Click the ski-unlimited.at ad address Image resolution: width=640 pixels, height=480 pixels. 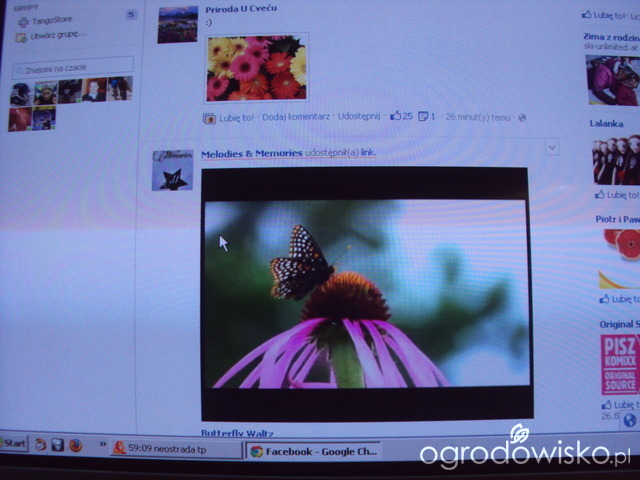(x=611, y=47)
